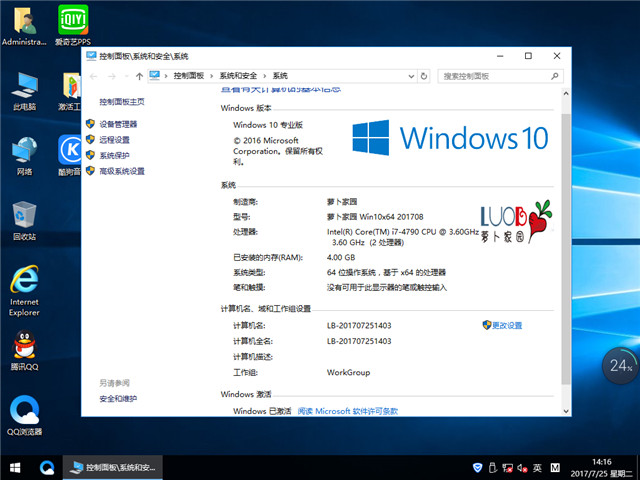Select the 系统 breadcrumb
This screenshot has height=480, width=640.
(280, 76)
